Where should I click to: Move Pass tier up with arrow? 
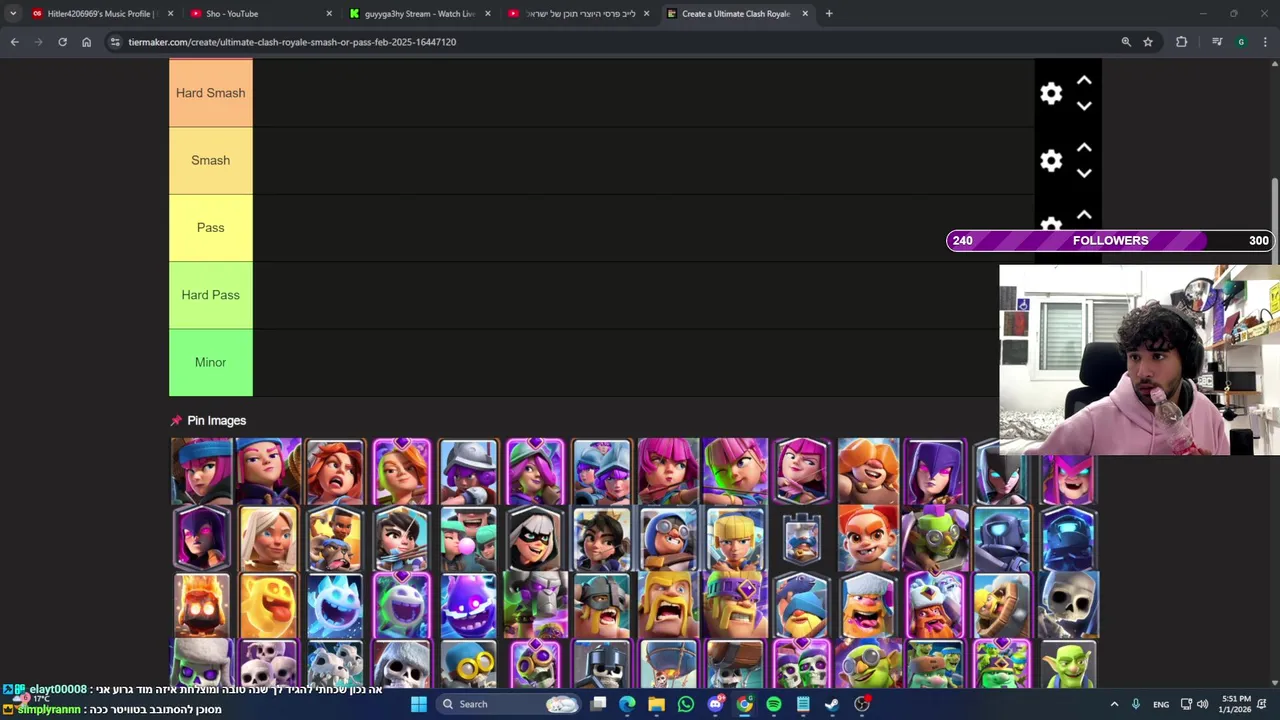point(1084,215)
